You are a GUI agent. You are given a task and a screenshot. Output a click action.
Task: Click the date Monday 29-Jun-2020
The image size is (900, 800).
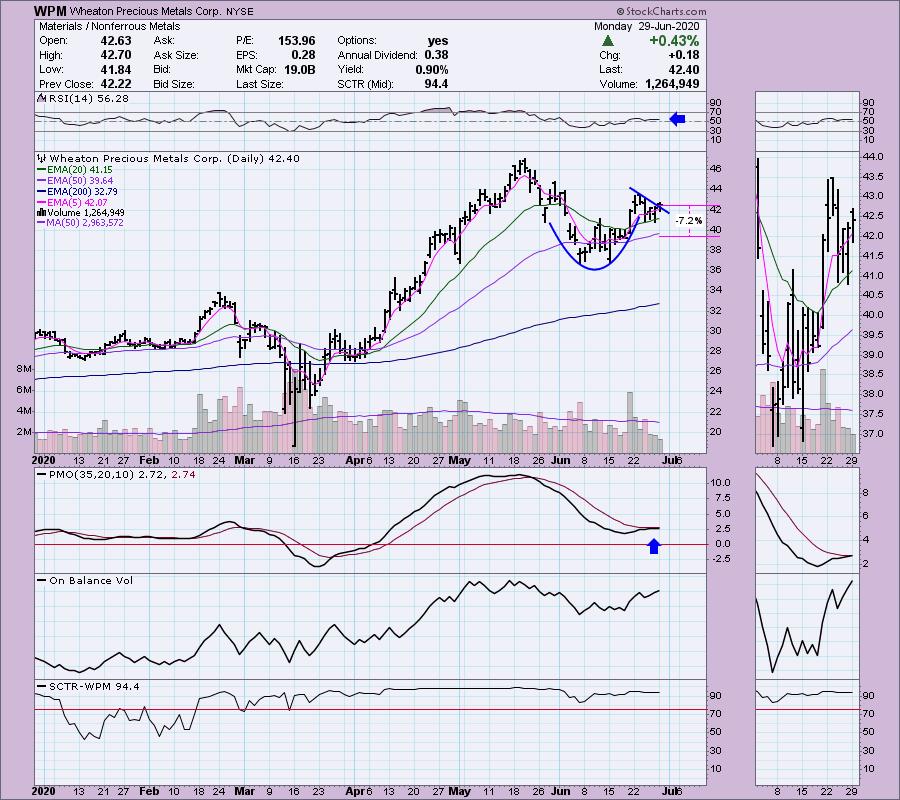646,26
